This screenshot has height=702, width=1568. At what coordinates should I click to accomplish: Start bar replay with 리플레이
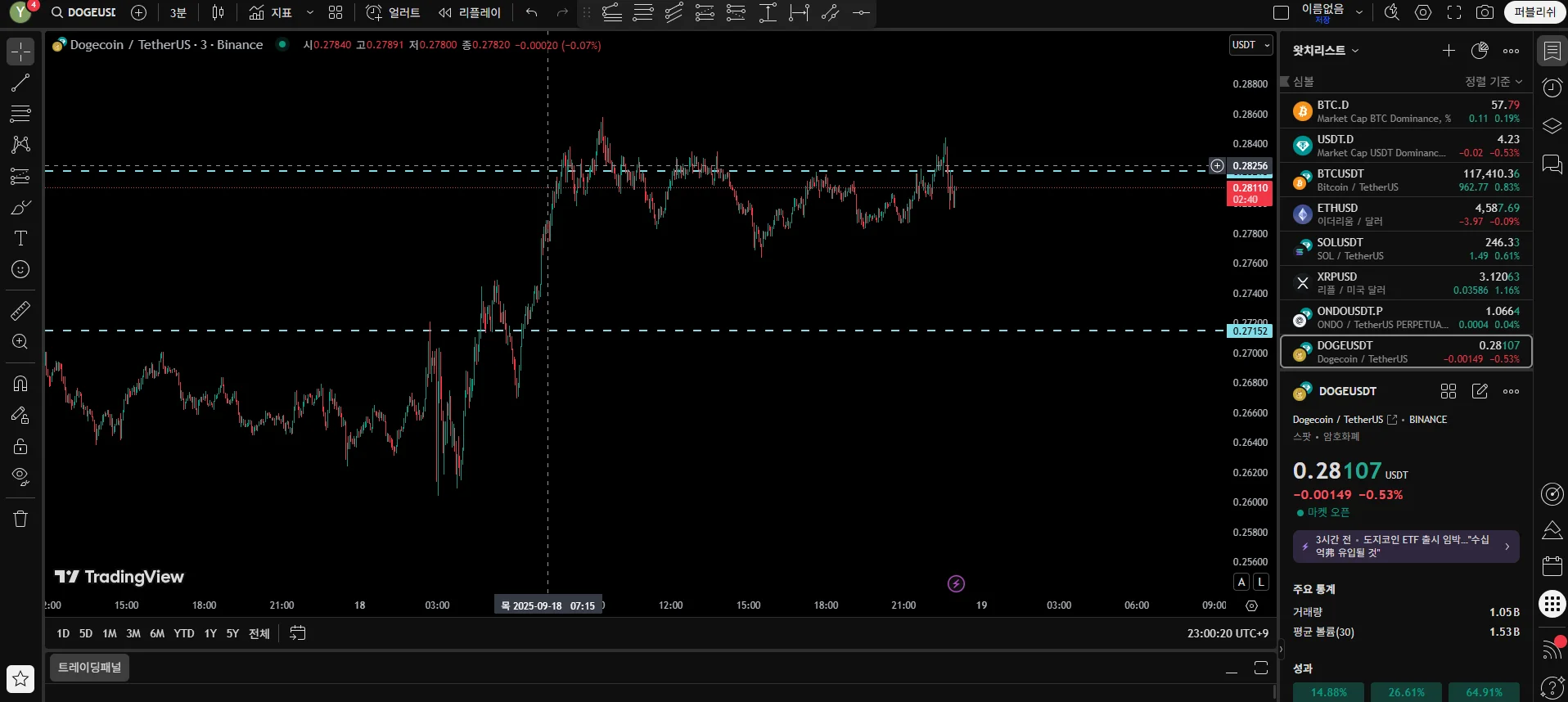click(469, 12)
